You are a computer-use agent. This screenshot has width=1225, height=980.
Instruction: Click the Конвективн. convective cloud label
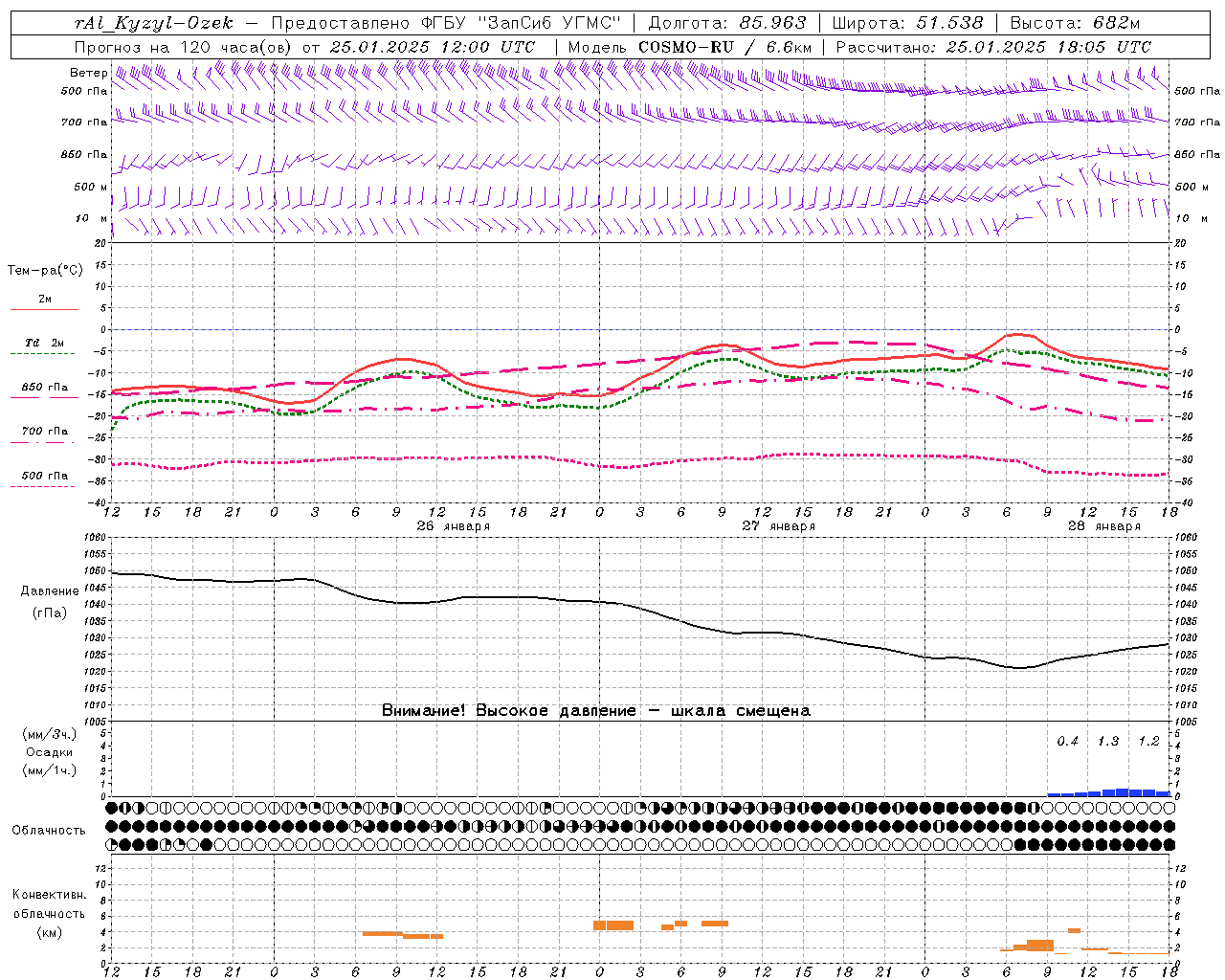point(50,896)
